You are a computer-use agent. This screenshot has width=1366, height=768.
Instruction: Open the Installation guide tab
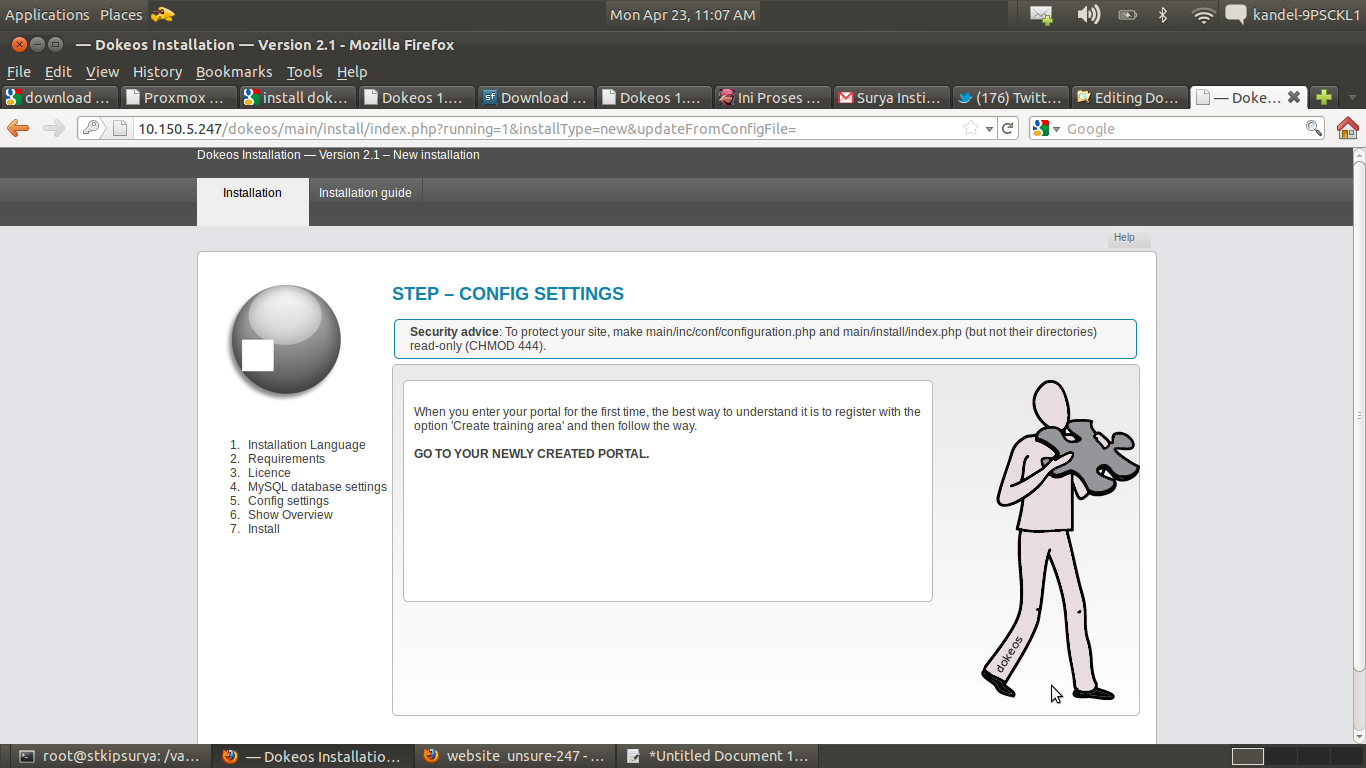pyautogui.click(x=365, y=193)
